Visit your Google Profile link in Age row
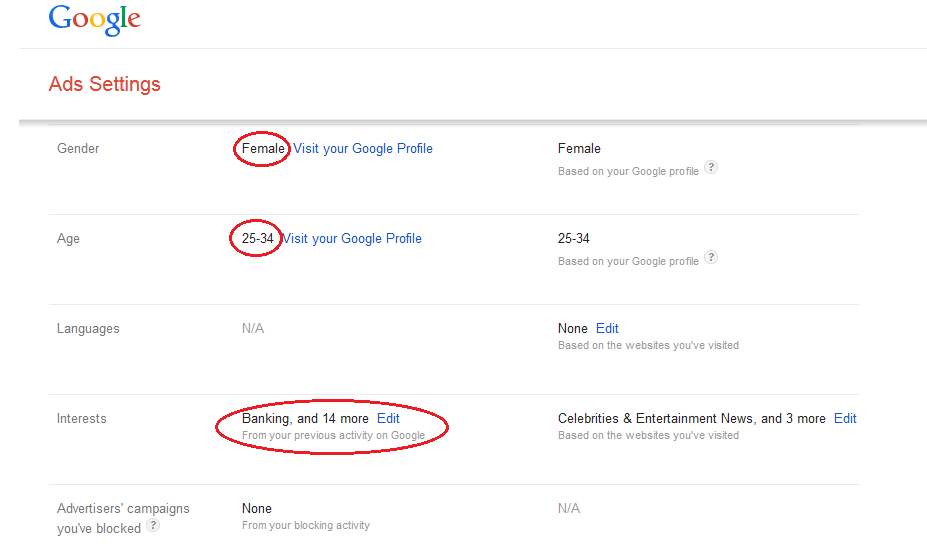The width and height of the screenshot is (927, 559). click(x=352, y=239)
